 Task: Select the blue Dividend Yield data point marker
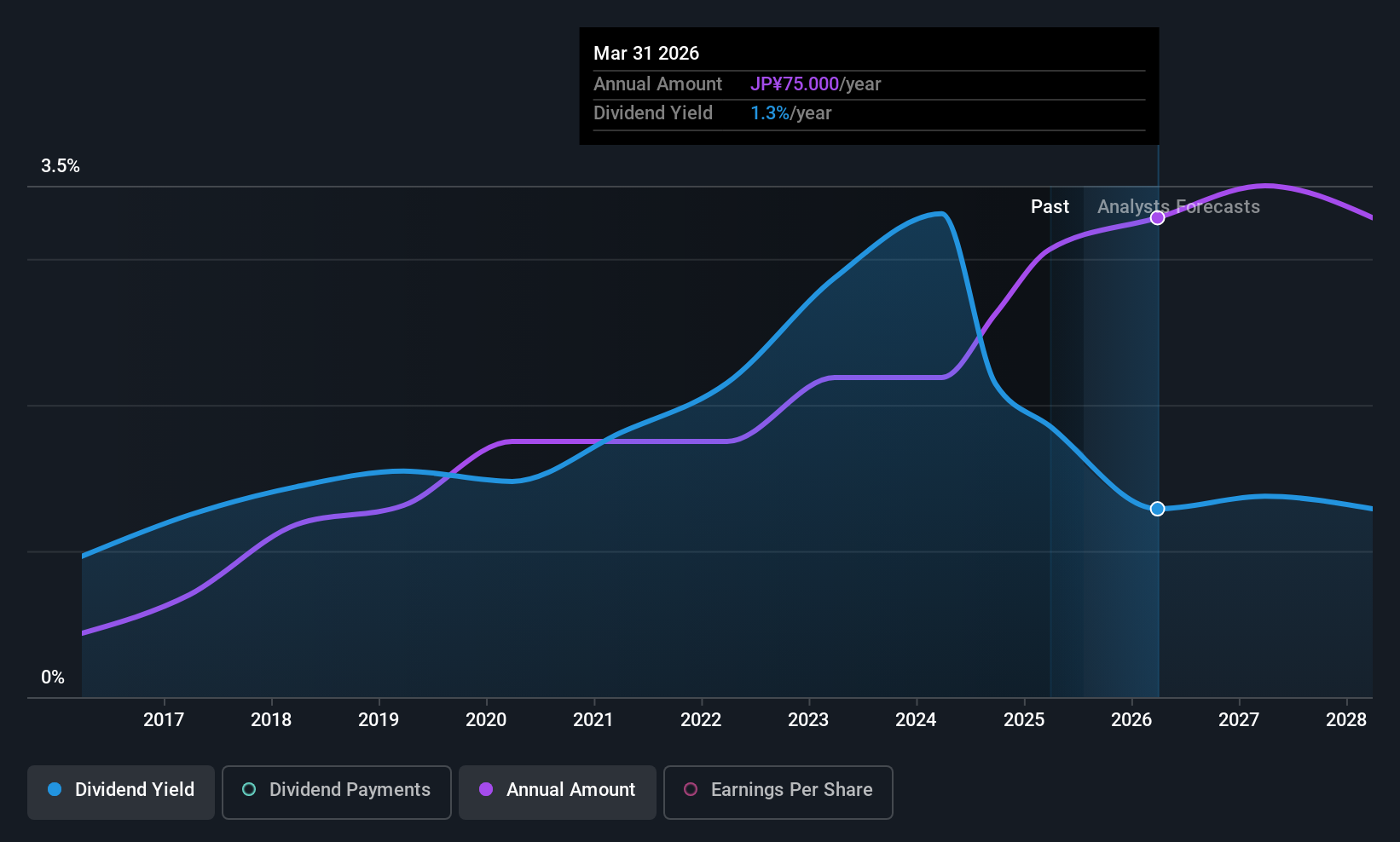tap(1157, 509)
